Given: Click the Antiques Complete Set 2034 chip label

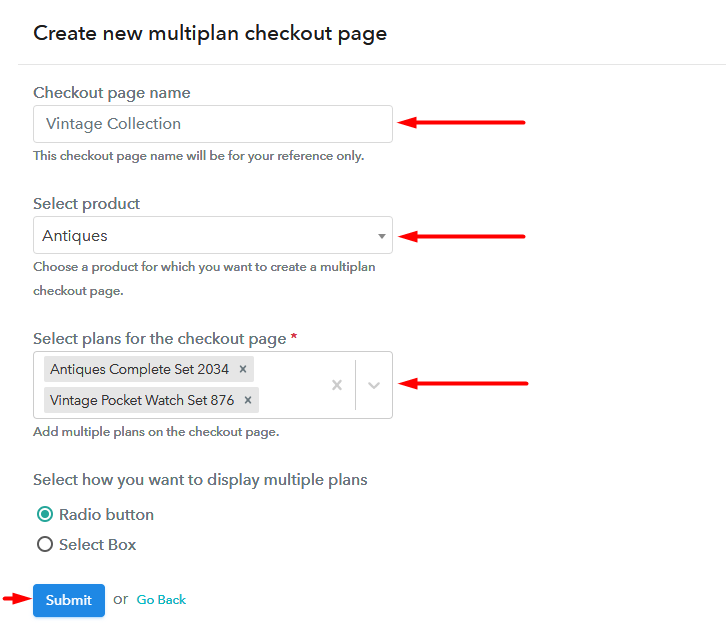Looking at the screenshot, I should [139, 369].
